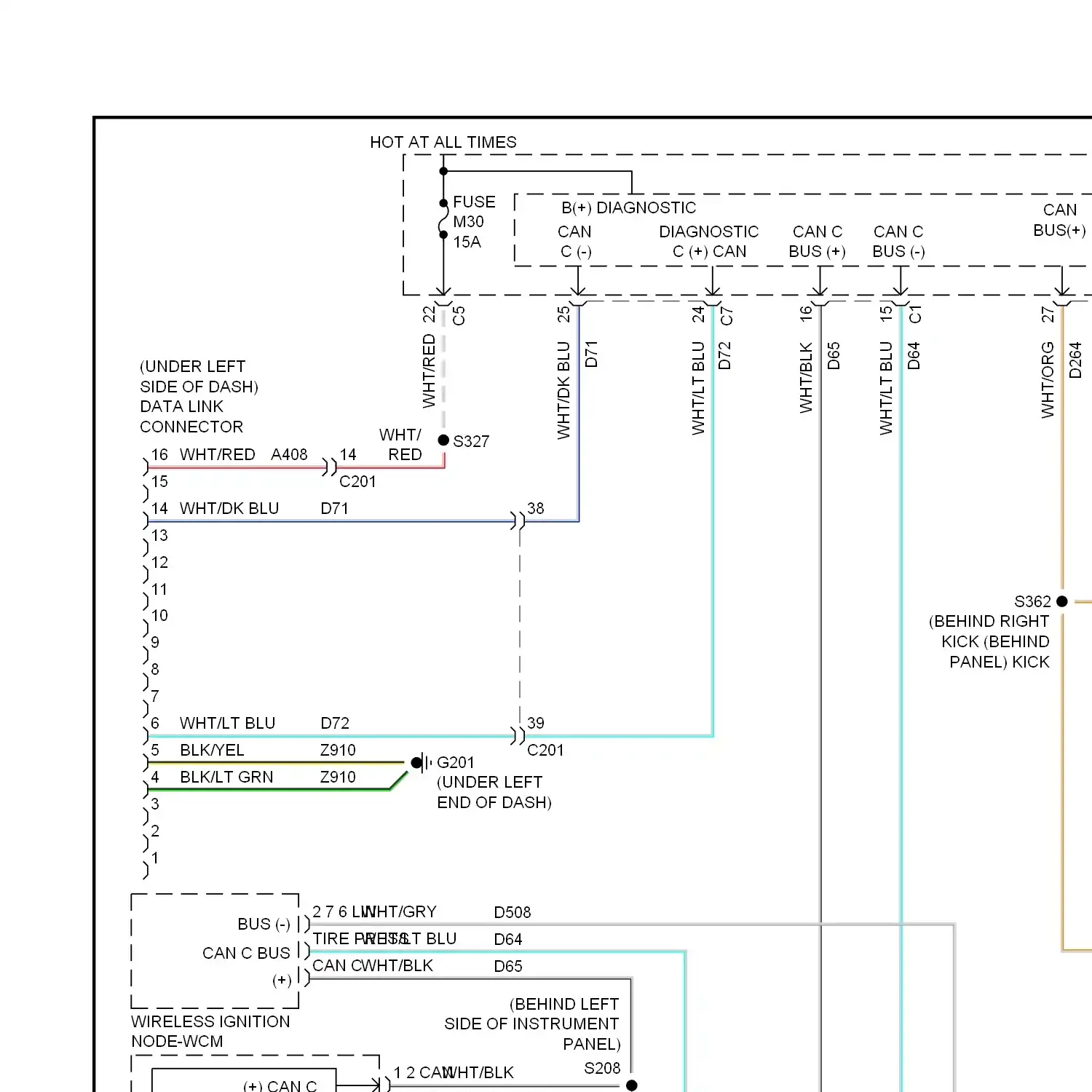
Task: Click the "B(+) DIAGNOSTIC" text
Action: pos(628,207)
